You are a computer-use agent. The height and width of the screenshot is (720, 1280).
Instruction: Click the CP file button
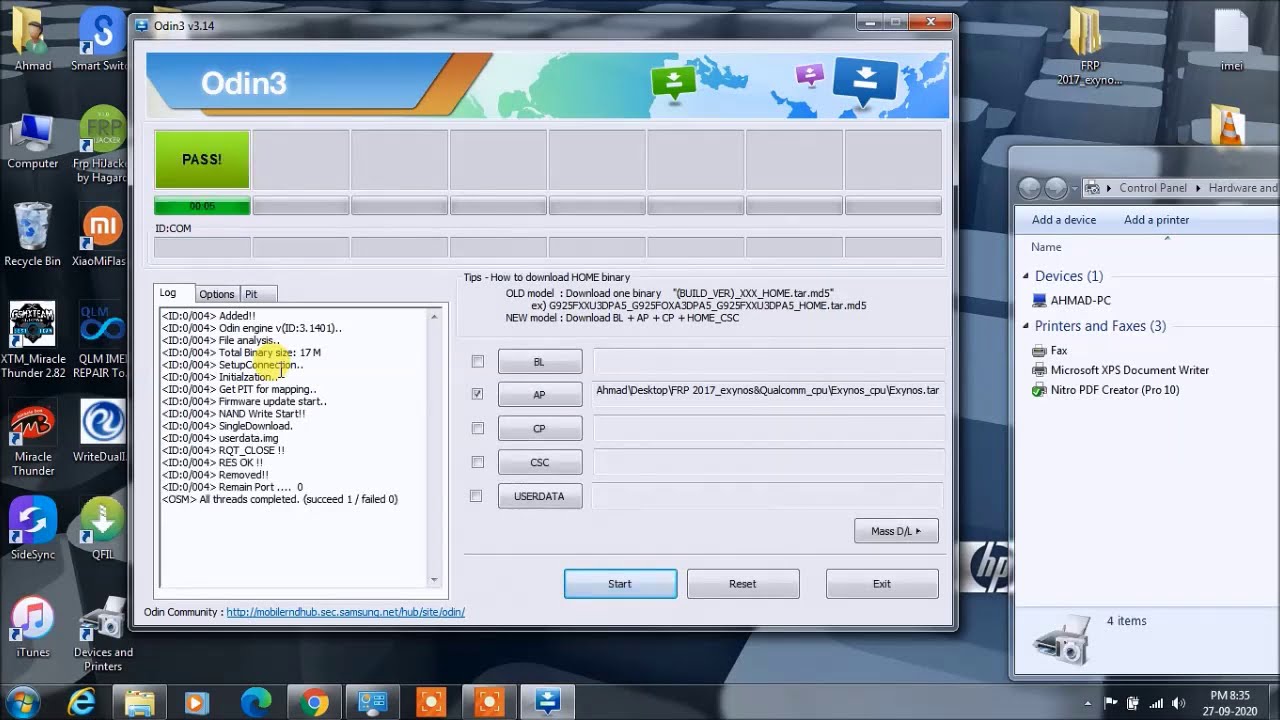coord(540,428)
